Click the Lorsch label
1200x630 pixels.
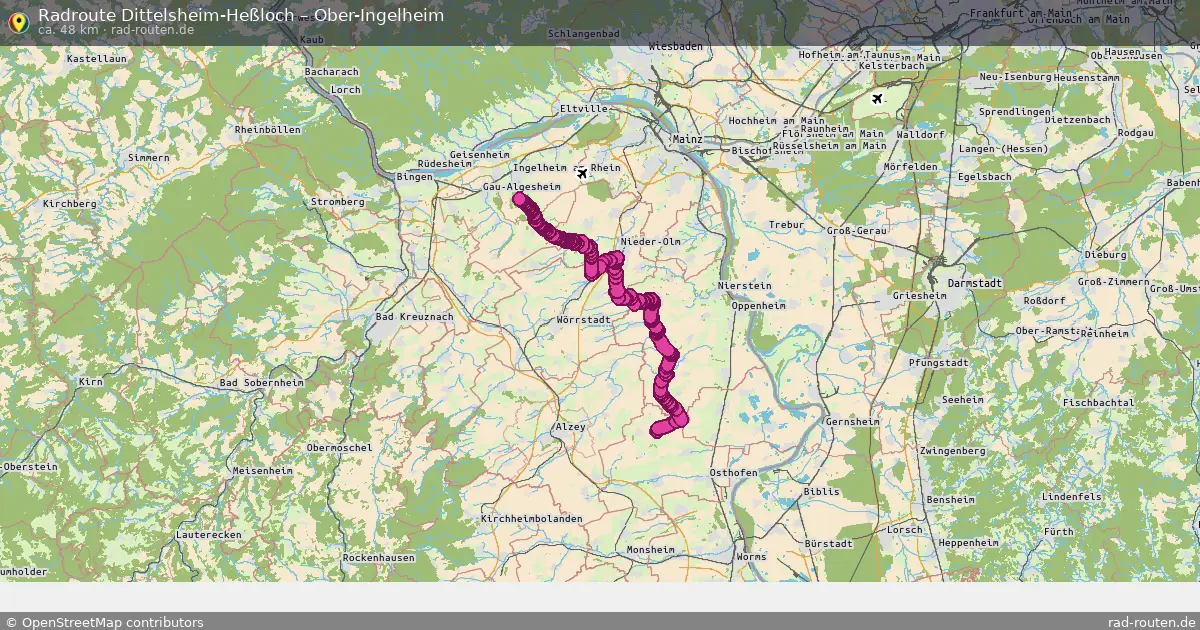pos(905,529)
